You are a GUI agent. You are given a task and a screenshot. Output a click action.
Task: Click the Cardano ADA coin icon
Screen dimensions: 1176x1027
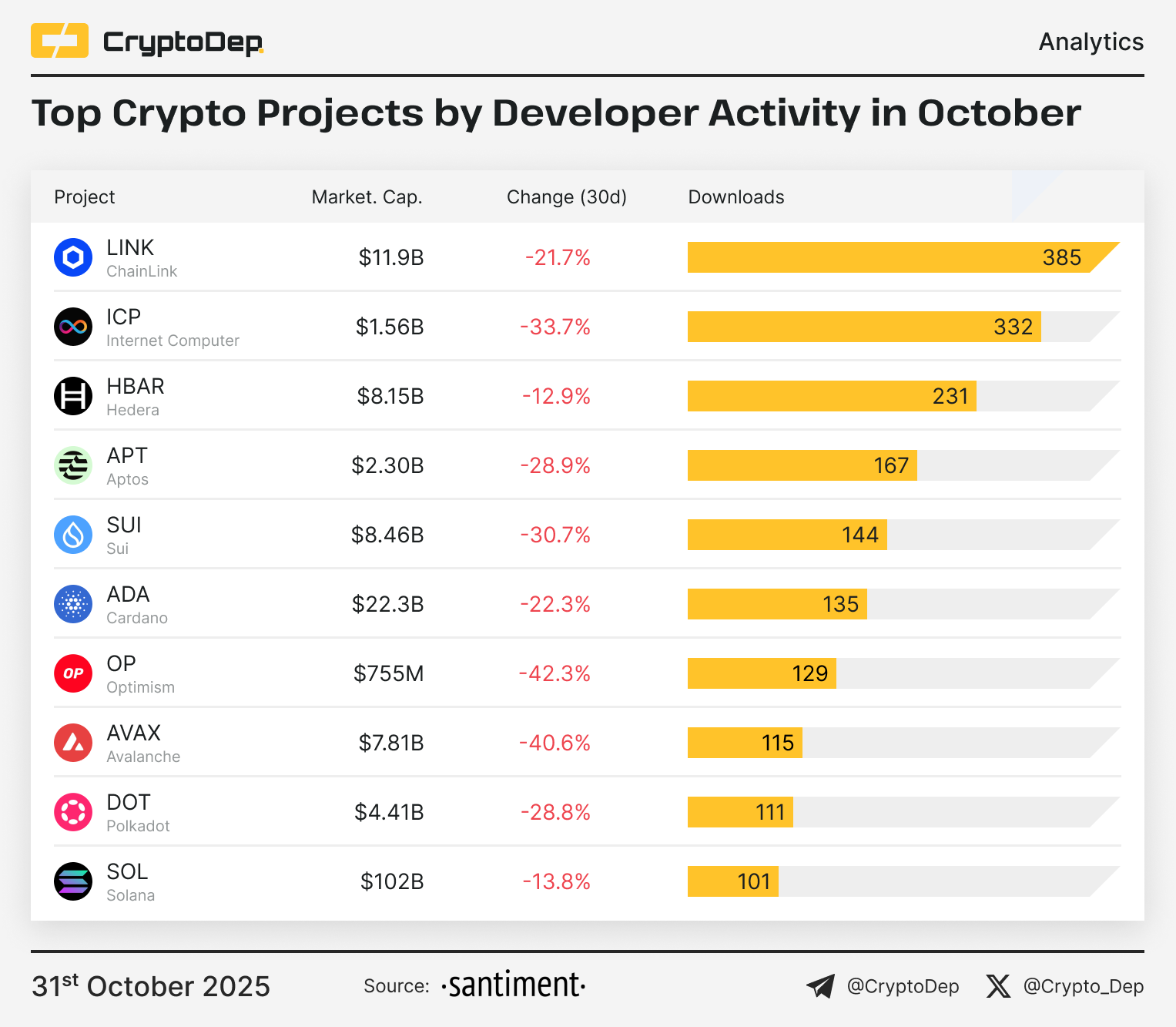click(x=73, y=604)
